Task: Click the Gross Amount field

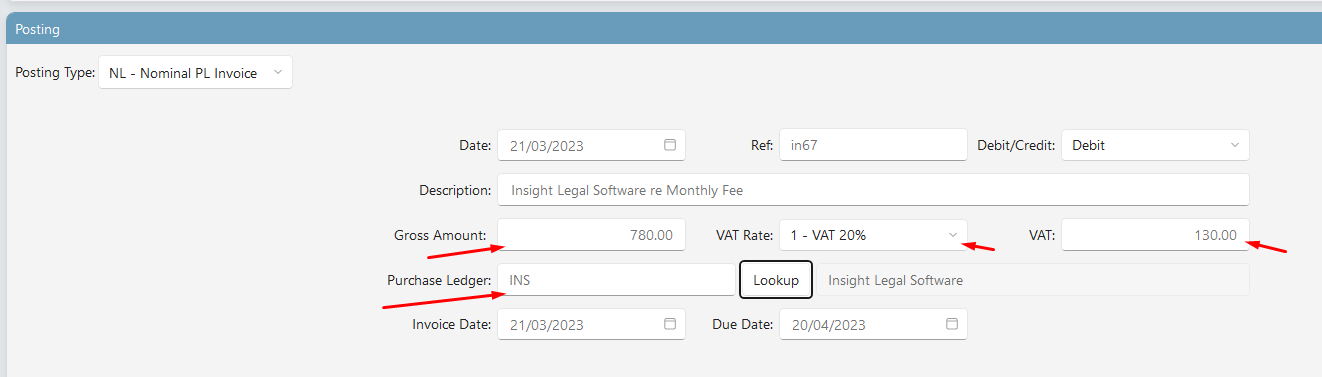Action: tap(591, 235)
